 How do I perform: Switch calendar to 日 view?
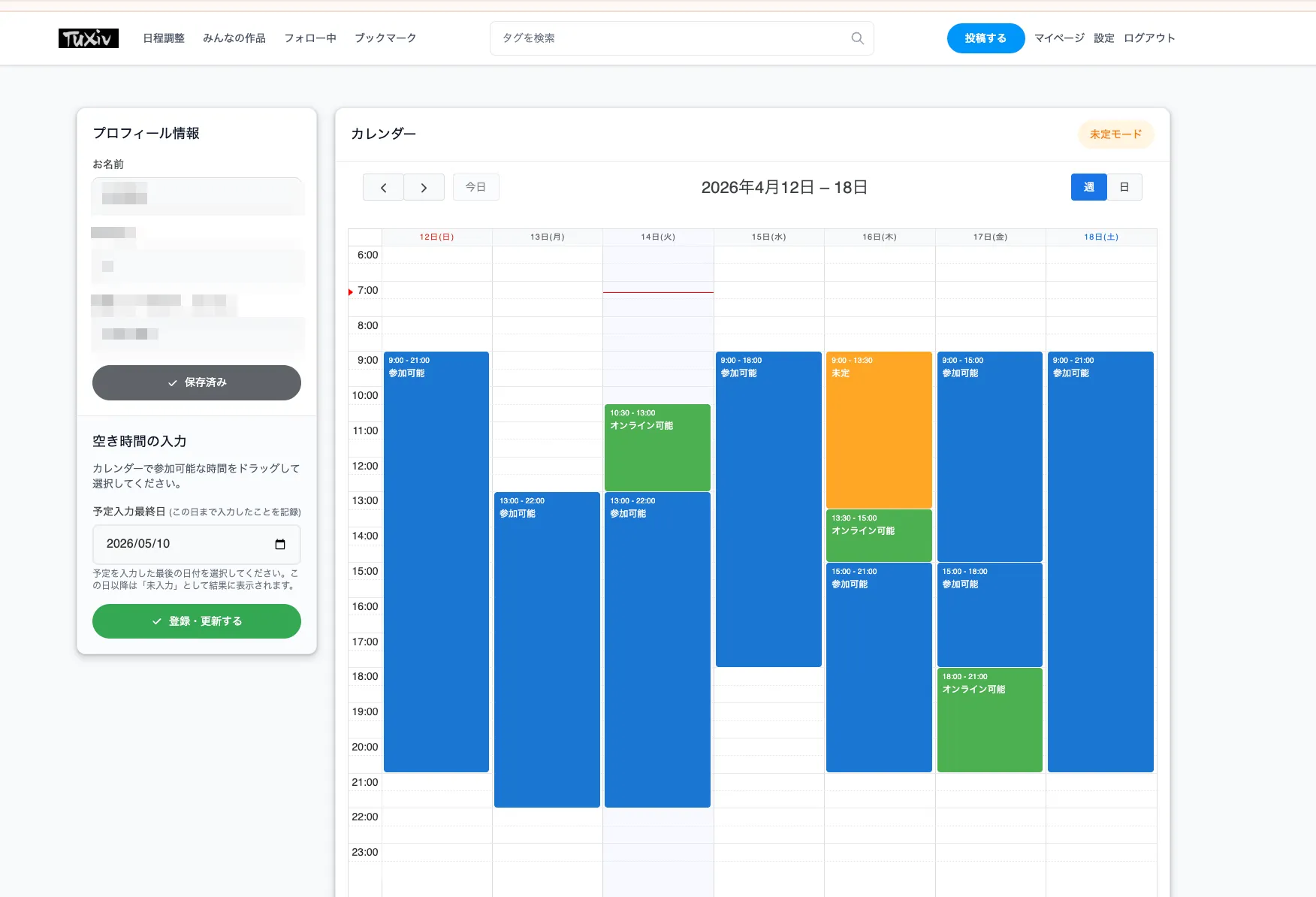(1124, 188)
